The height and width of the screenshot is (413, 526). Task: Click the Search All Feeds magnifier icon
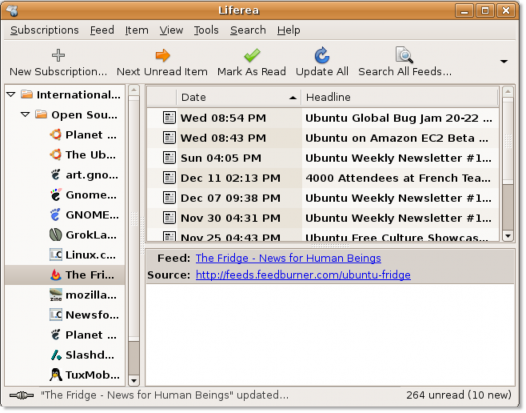click(404, 55)
